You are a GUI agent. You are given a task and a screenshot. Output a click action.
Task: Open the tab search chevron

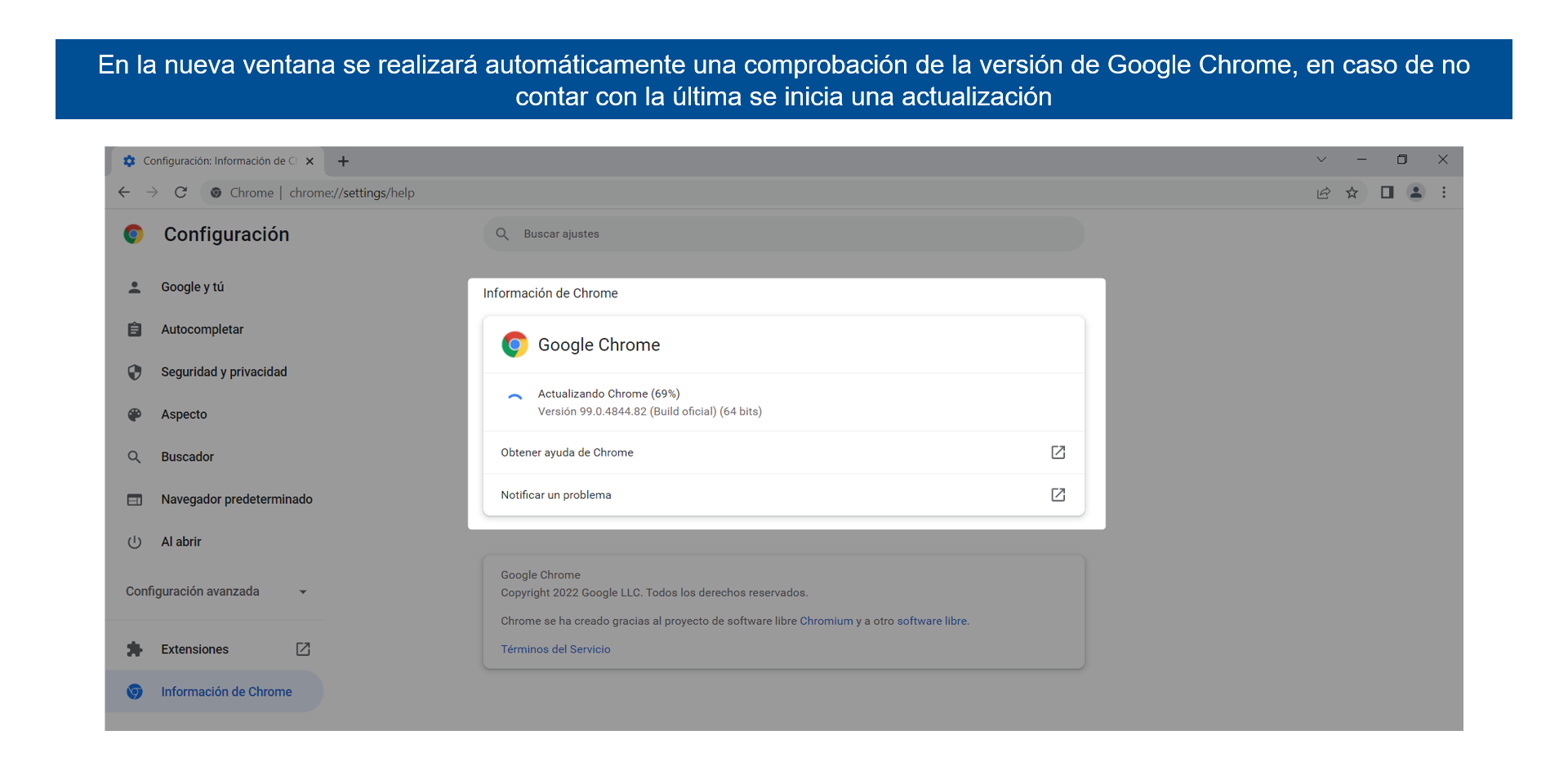coord(1321,160)
